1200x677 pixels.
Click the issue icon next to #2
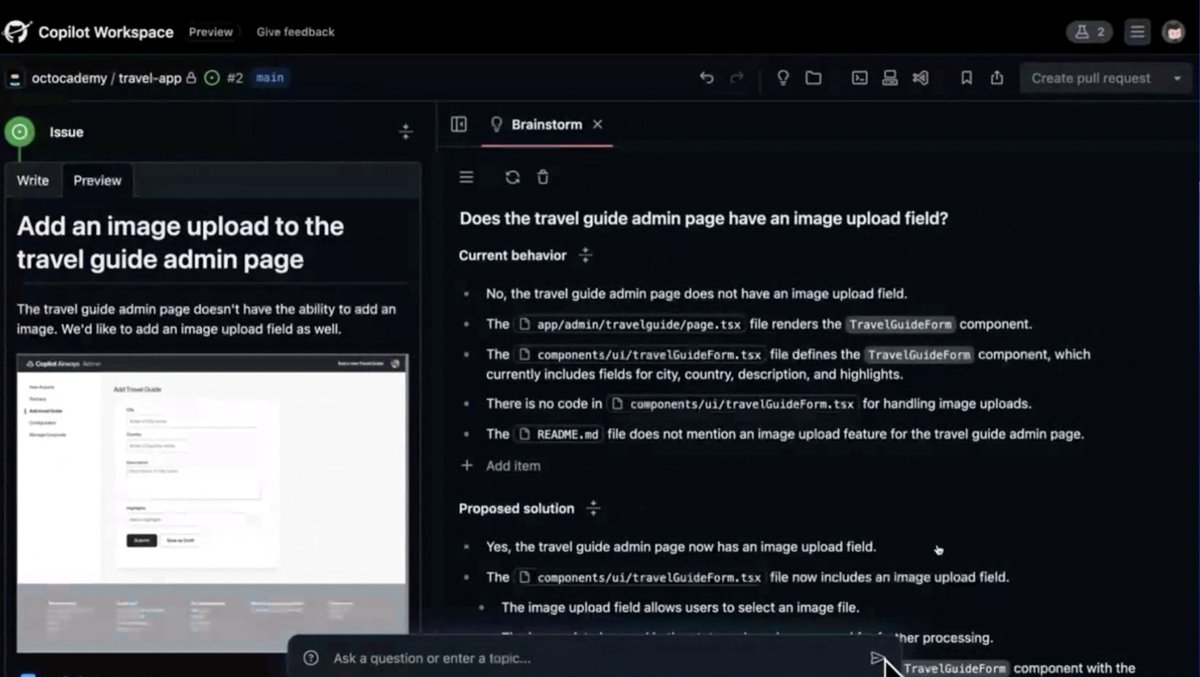point(211,78)
